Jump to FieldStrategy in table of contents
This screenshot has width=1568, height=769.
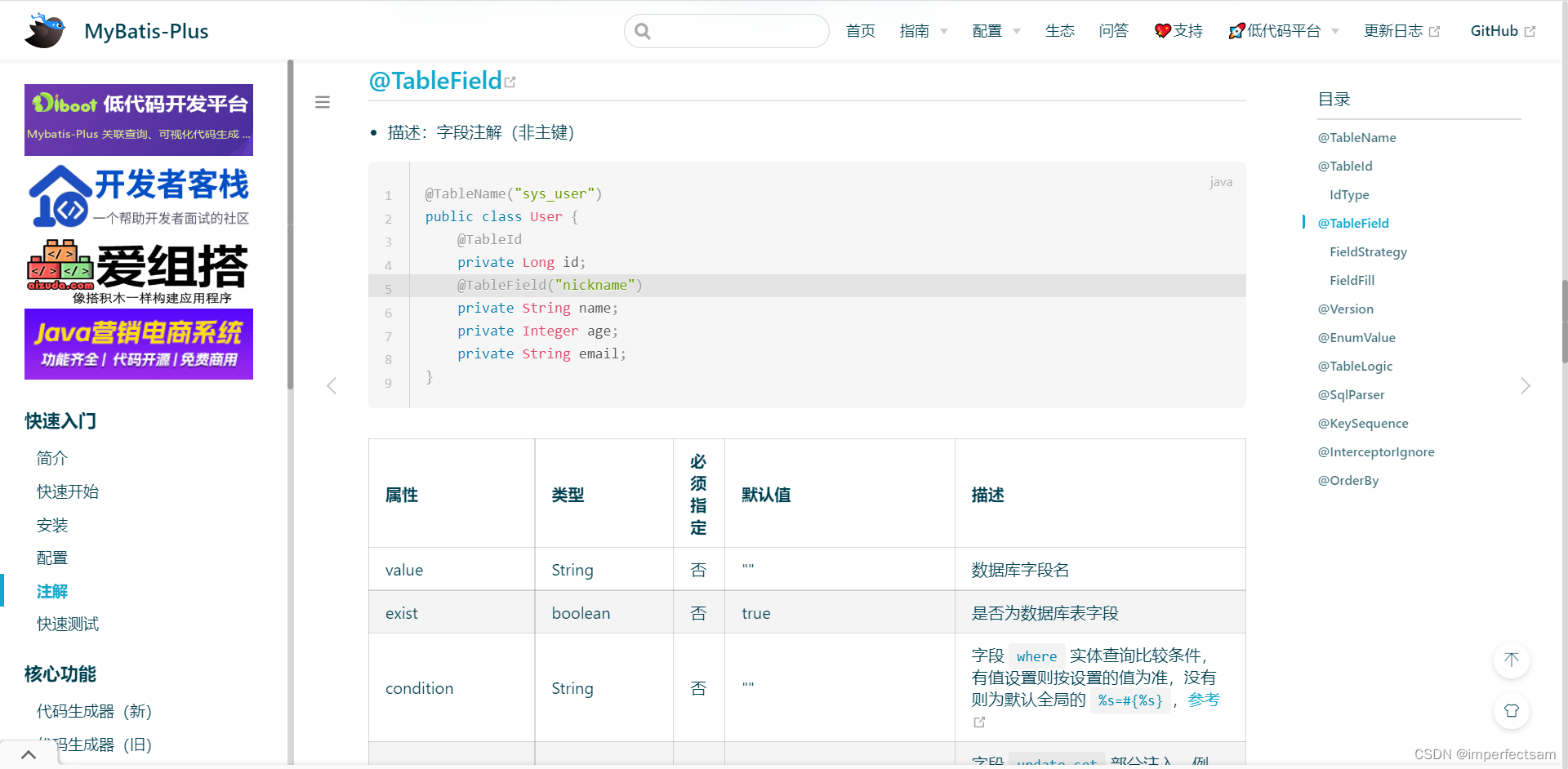point(1368,251)
